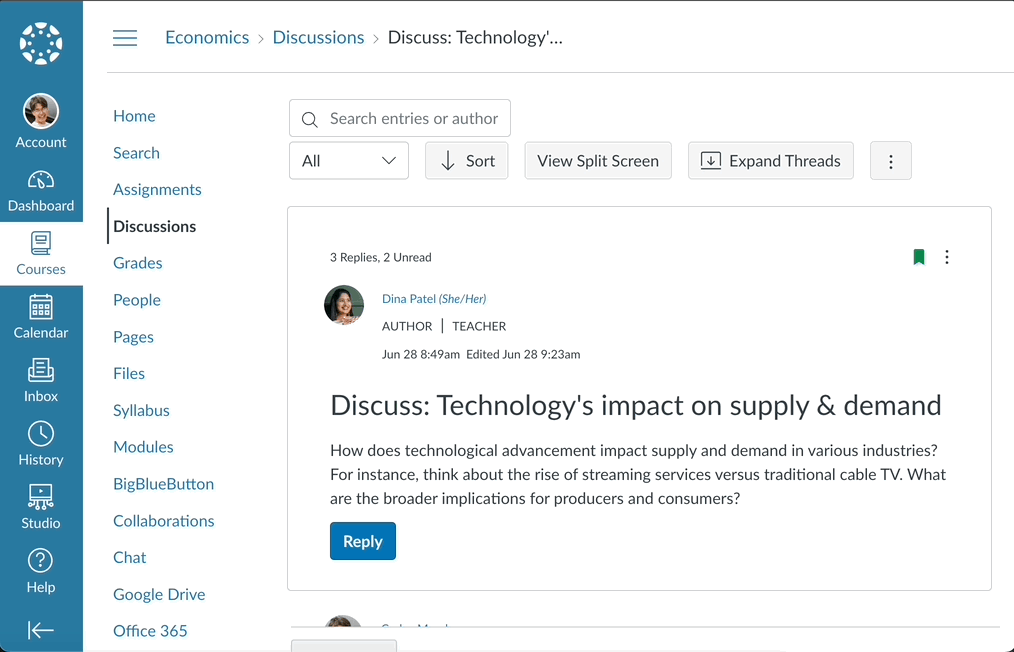Screen dimensions: 1014x652
Task: Open Google Drive in course menu
Action: (x=159, y=594)
